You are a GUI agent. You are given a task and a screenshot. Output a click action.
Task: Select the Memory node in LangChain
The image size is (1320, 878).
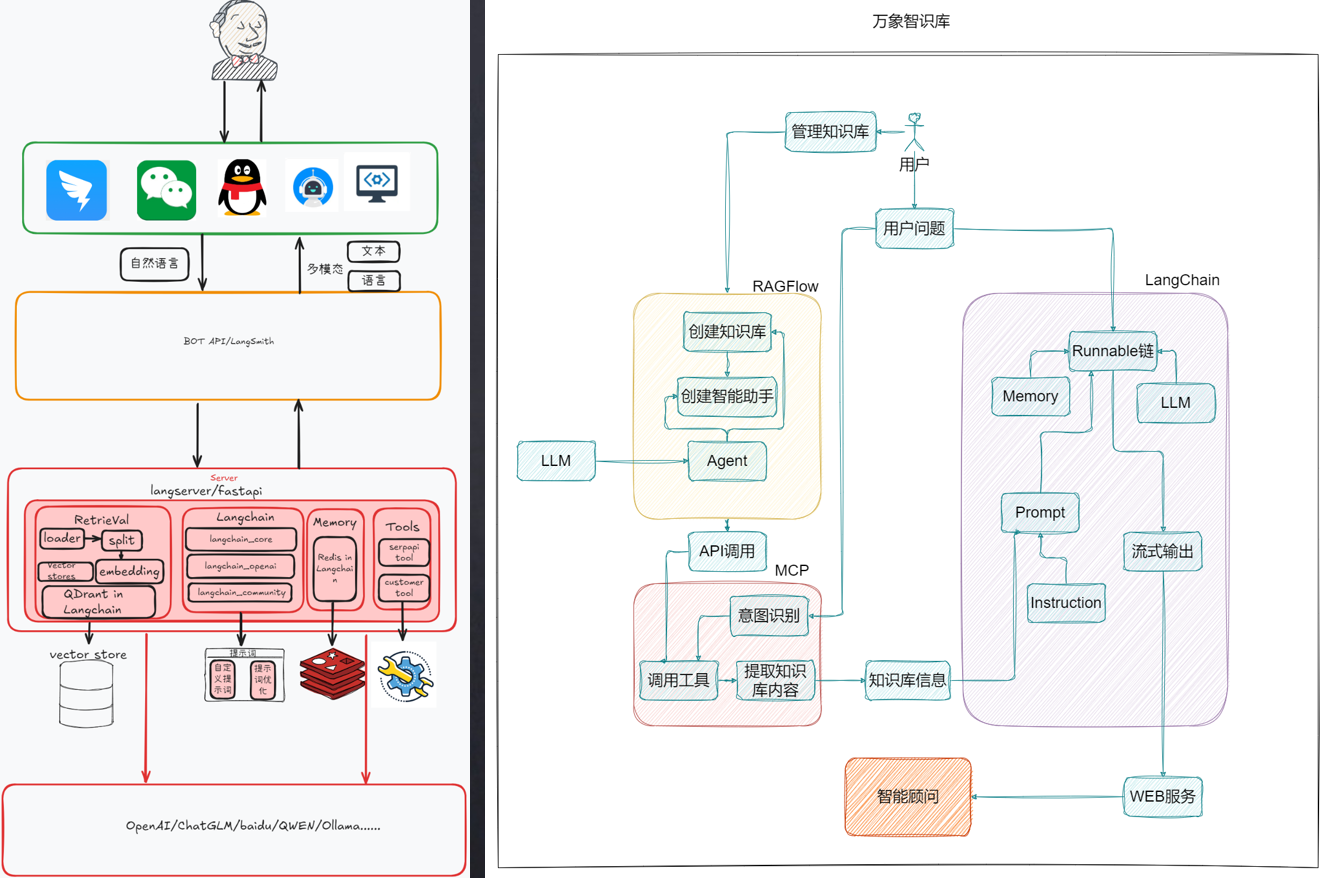tap(1030, 396)
